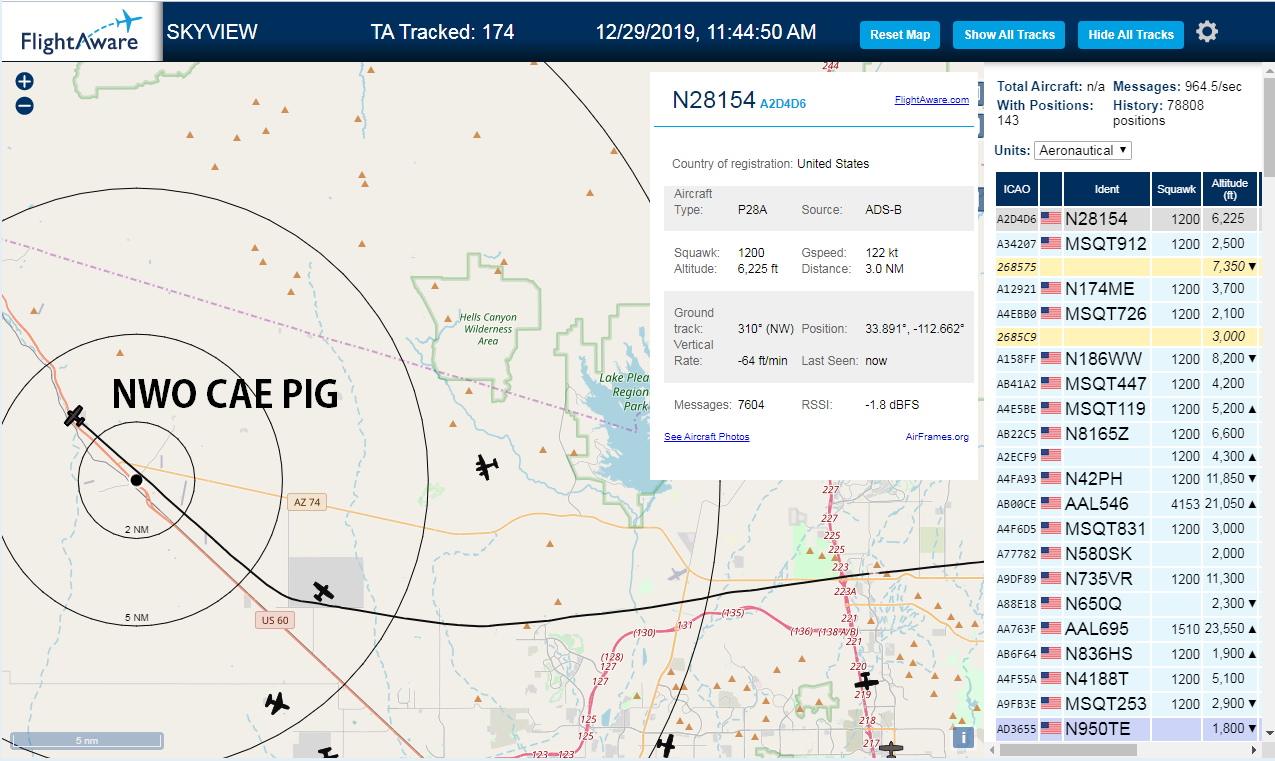Click the receiver site black dot marker
This screenshot has height=761, width=1275.
(x=136, y=480)
